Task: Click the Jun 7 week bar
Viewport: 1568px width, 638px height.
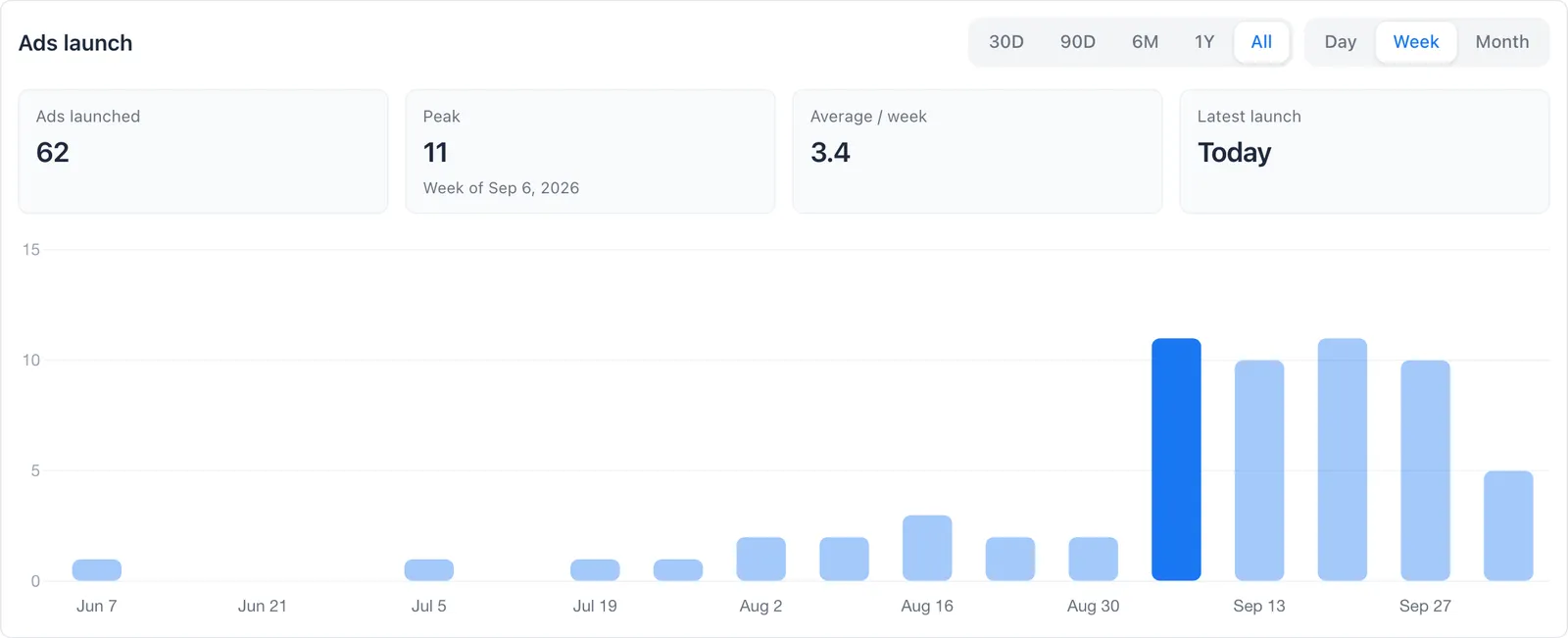Action: coord(97,570)
